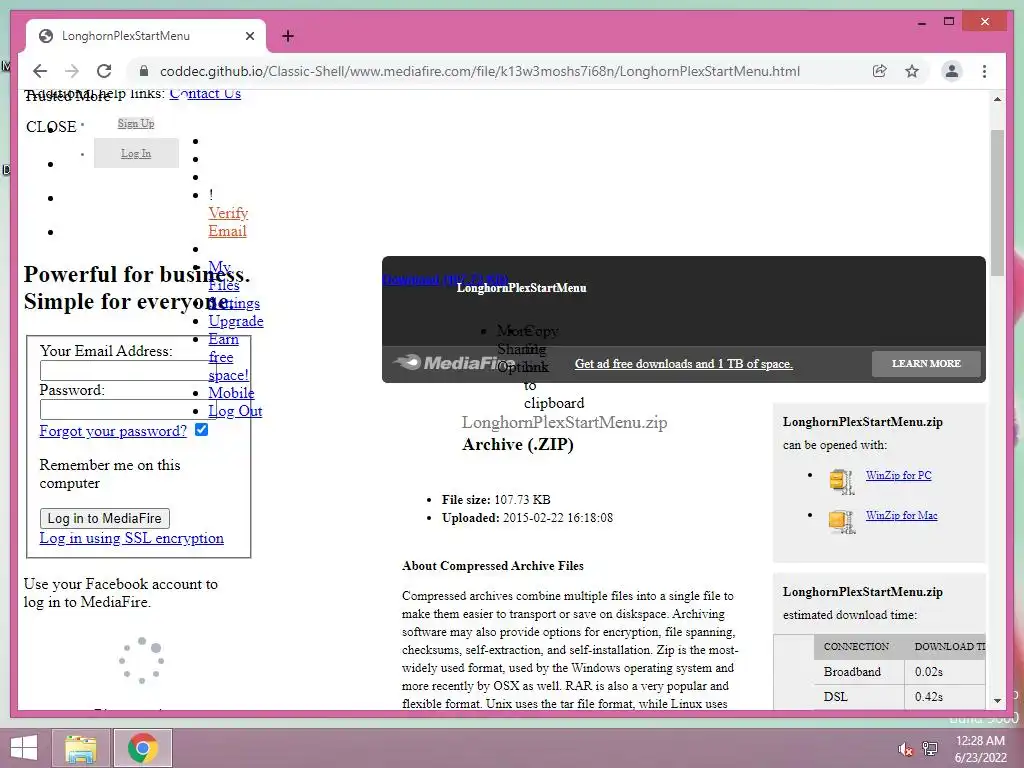The height and width of the screenshot is (768, 1024).
Task: Click the Verify Email link
Action: click(228, 222)
